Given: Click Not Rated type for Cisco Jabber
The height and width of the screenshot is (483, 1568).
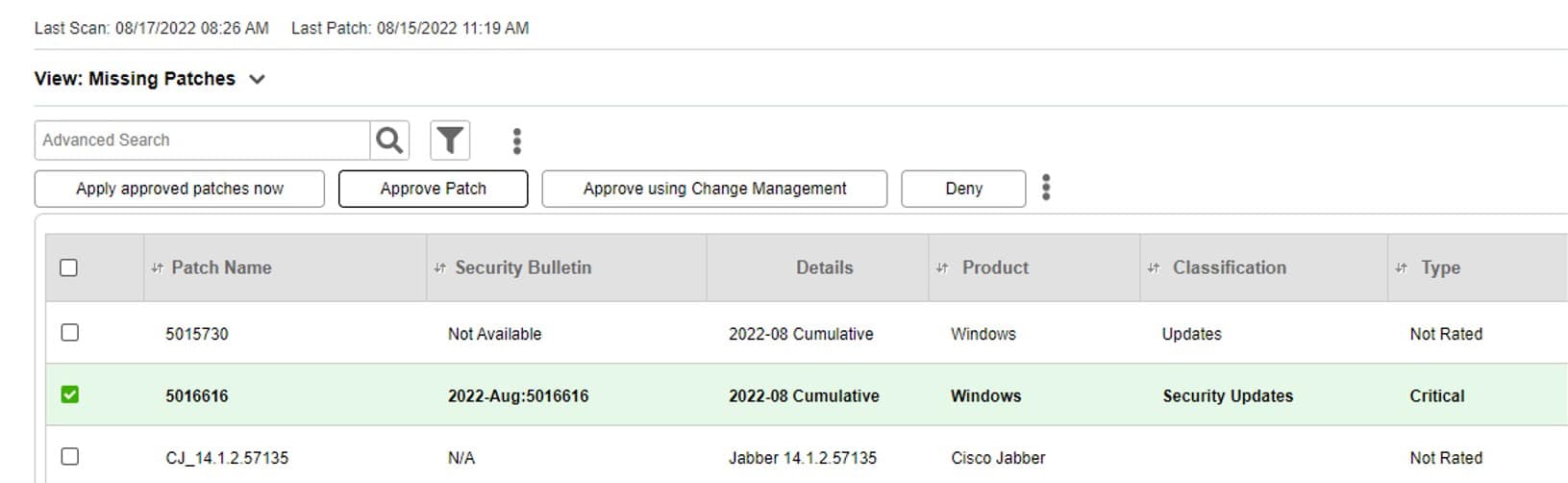Looking at the screenshot, I should pyautogui.click(x=1446, y=458).
